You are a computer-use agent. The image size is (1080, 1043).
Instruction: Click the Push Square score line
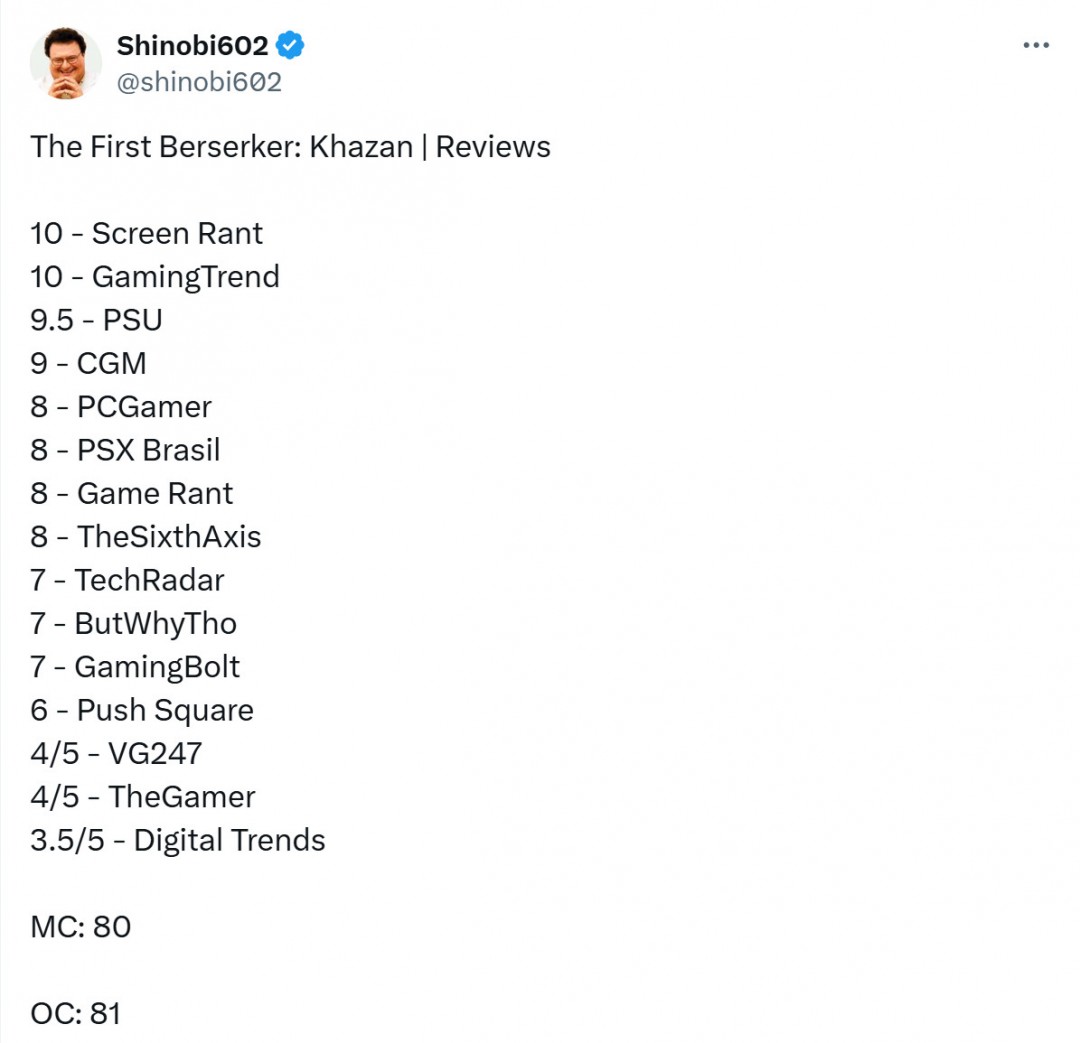click(x=141, y=710)
